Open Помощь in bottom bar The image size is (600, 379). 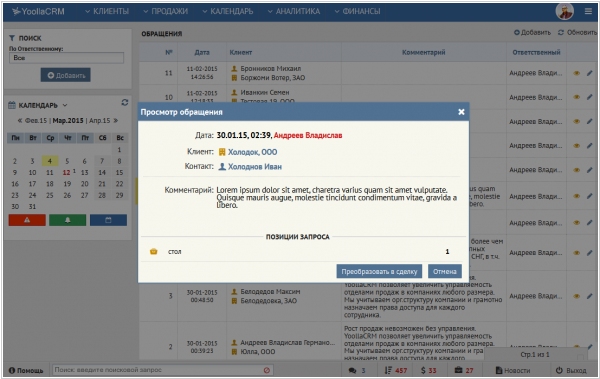[x=26, y=371]
